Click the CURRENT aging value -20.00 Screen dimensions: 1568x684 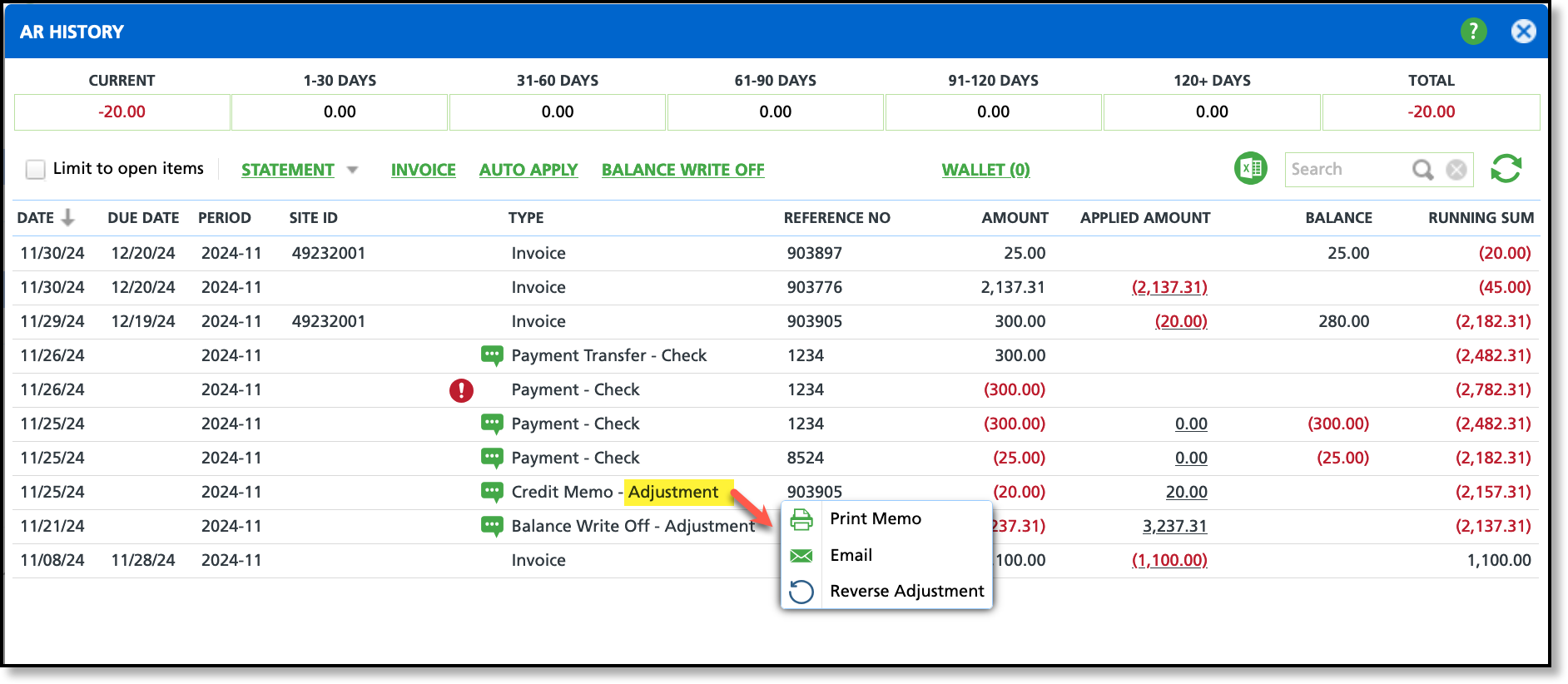tap(122, 112)
